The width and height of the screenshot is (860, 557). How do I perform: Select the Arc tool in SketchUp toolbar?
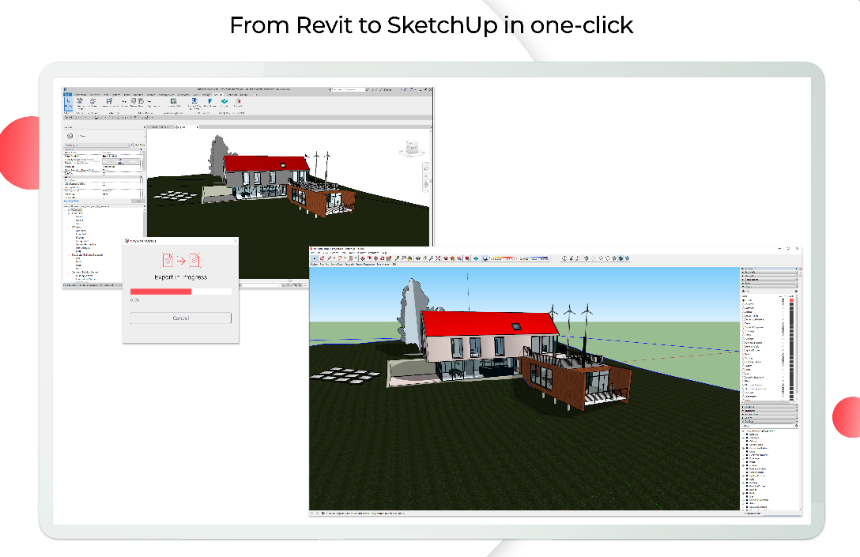pos(341,258)
